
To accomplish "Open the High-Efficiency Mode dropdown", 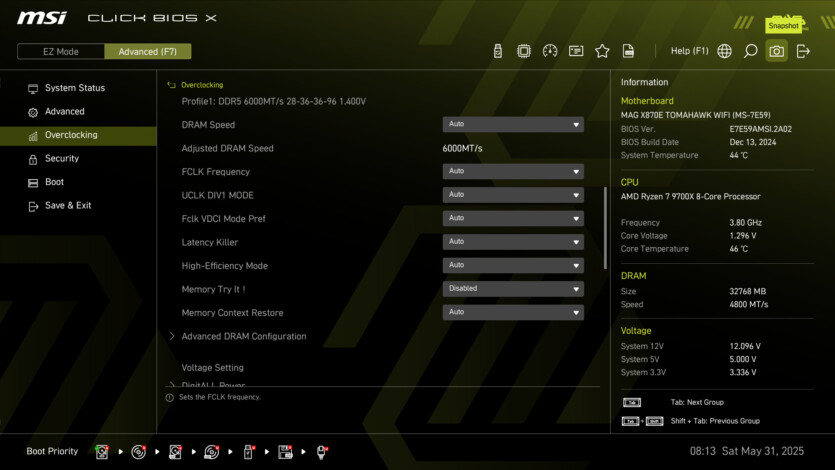I will coord(513,265).
